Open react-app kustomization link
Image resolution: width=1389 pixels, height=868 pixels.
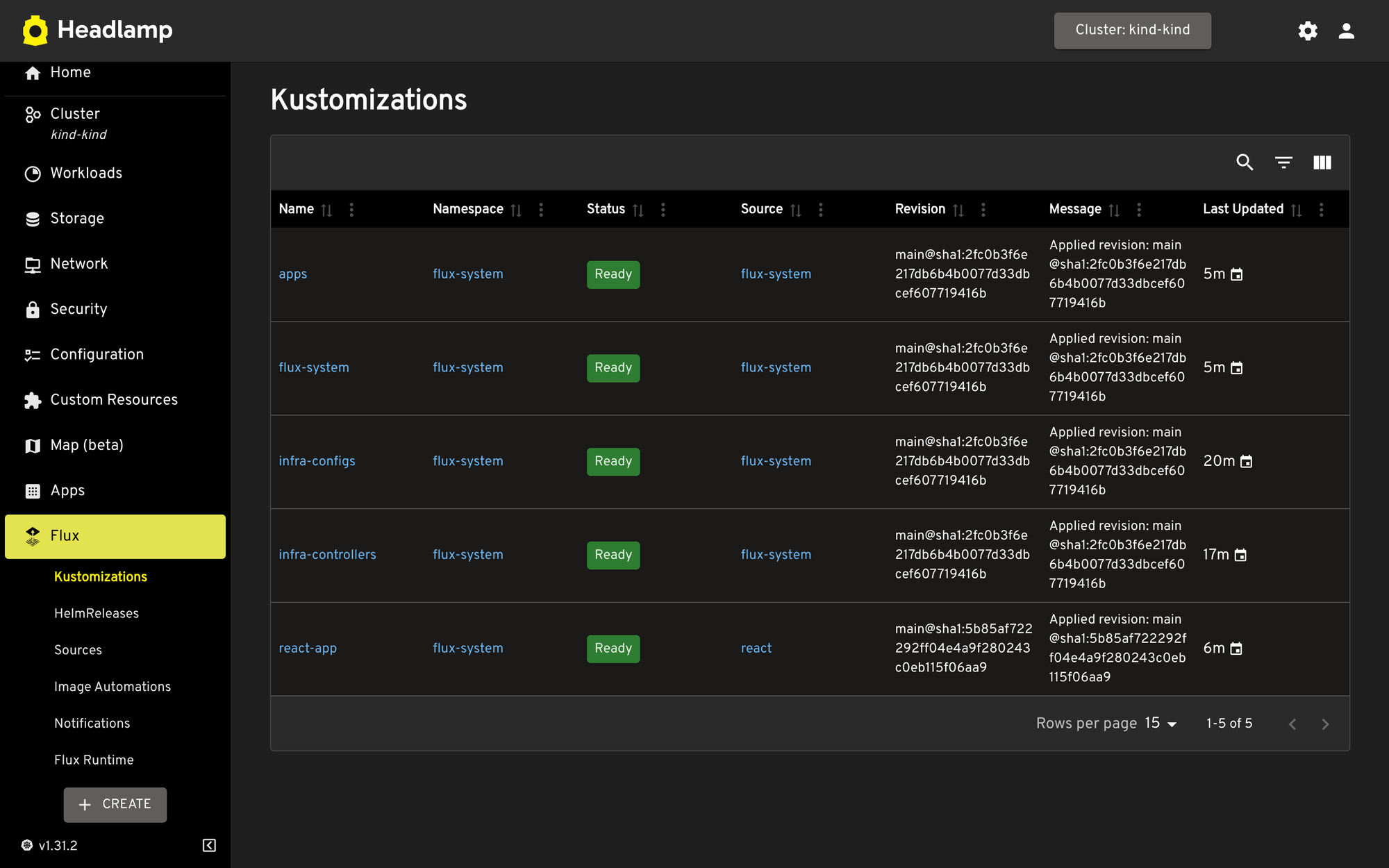pyautogui.click(x=308, y=649)
